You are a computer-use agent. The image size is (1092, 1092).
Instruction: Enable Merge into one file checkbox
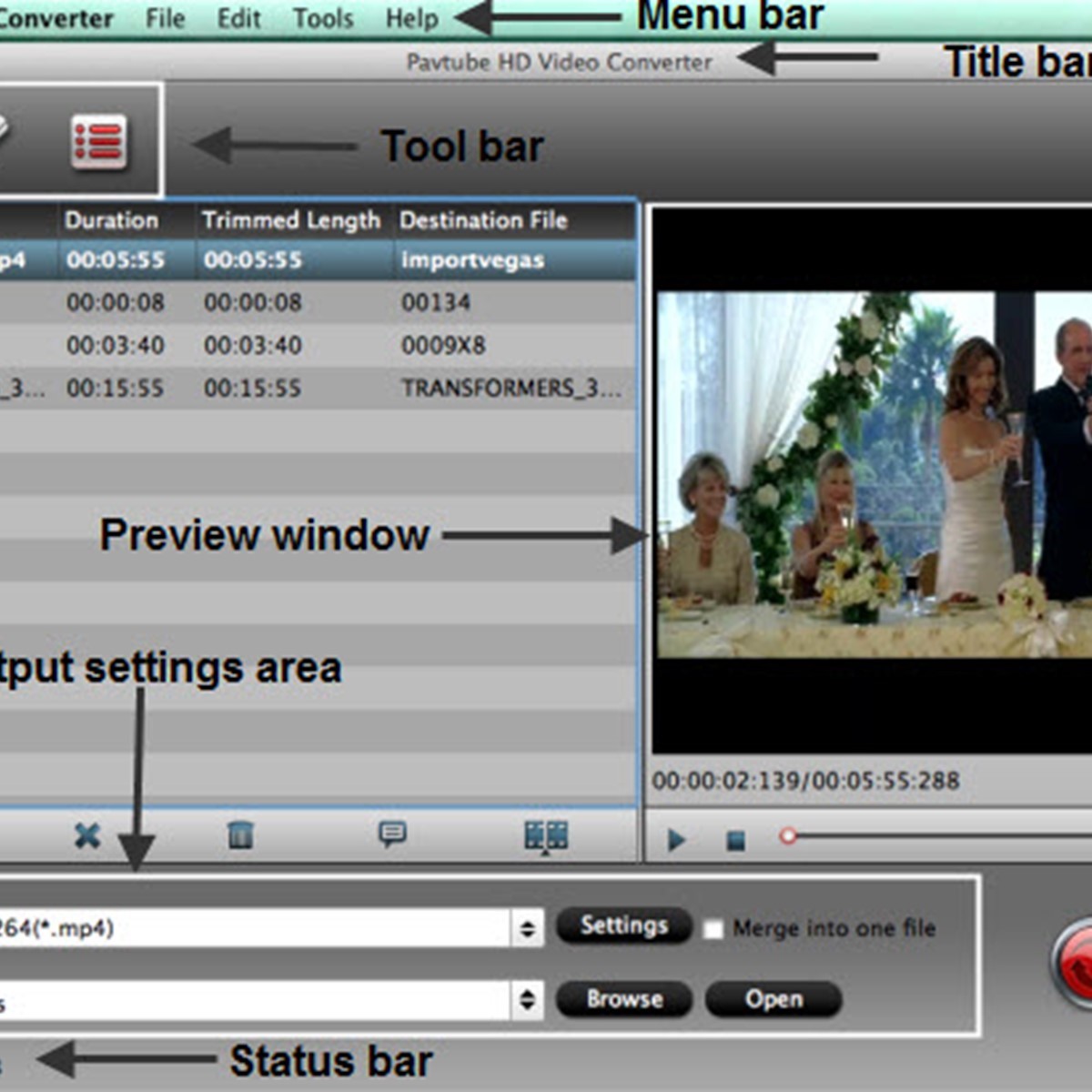[713, 929]
